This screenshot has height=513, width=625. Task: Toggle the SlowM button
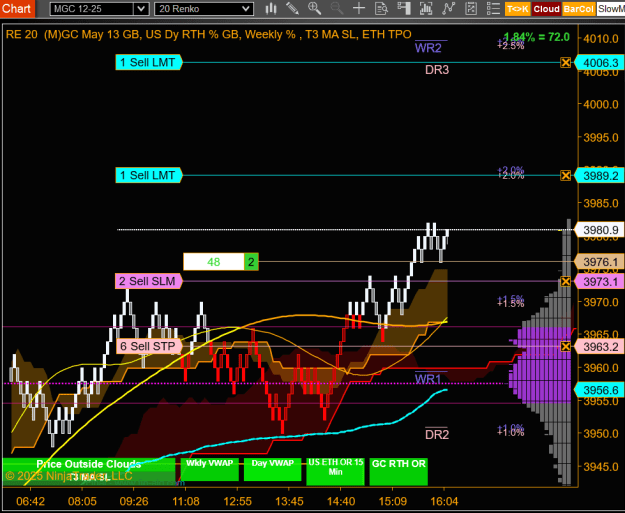coord(611,9)
